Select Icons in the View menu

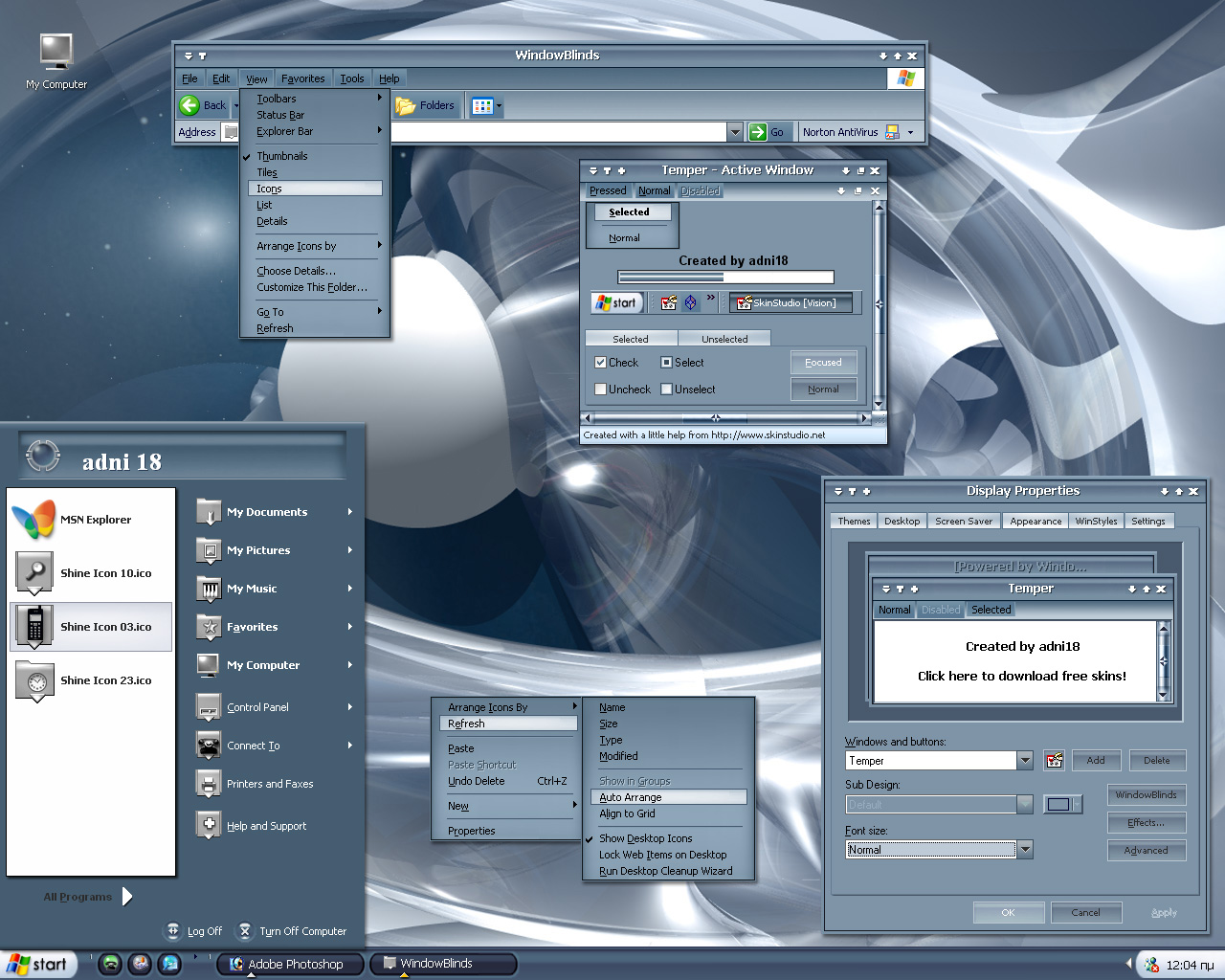[315, 189]
